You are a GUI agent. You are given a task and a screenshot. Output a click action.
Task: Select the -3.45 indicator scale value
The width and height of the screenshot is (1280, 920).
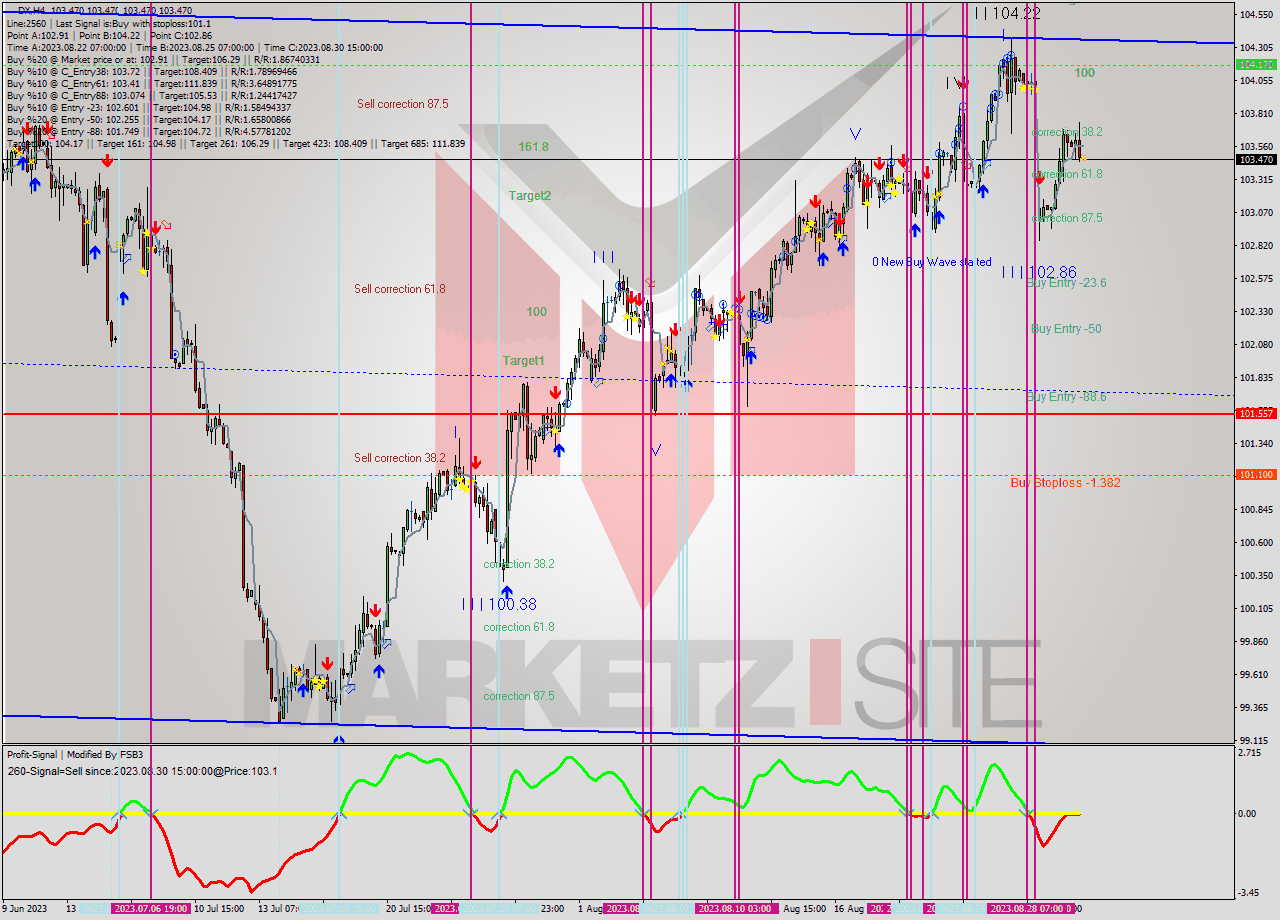[1250, 892]
